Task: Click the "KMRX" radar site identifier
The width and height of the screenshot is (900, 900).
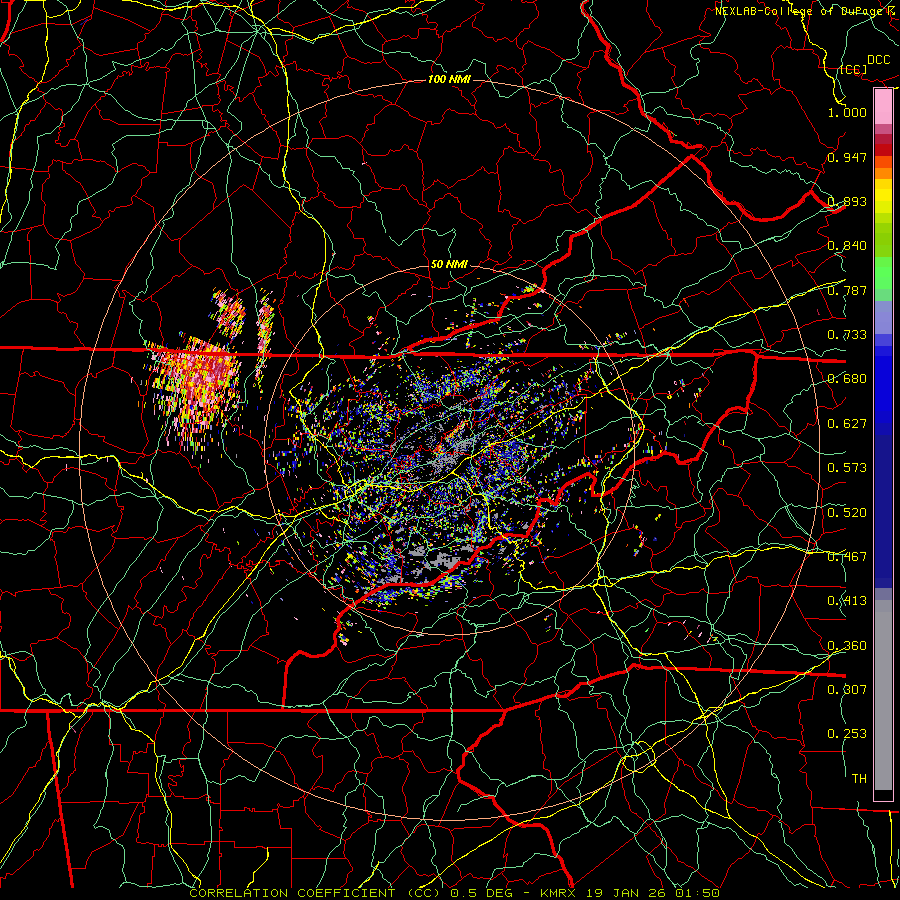Action: point(559,893)
